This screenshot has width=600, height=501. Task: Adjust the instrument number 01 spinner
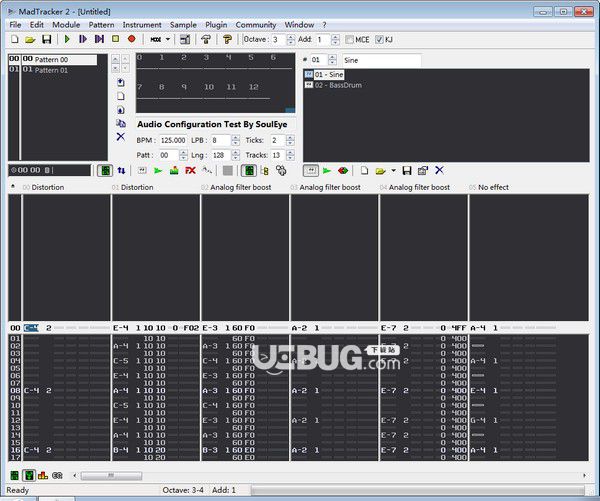(333, 60)
